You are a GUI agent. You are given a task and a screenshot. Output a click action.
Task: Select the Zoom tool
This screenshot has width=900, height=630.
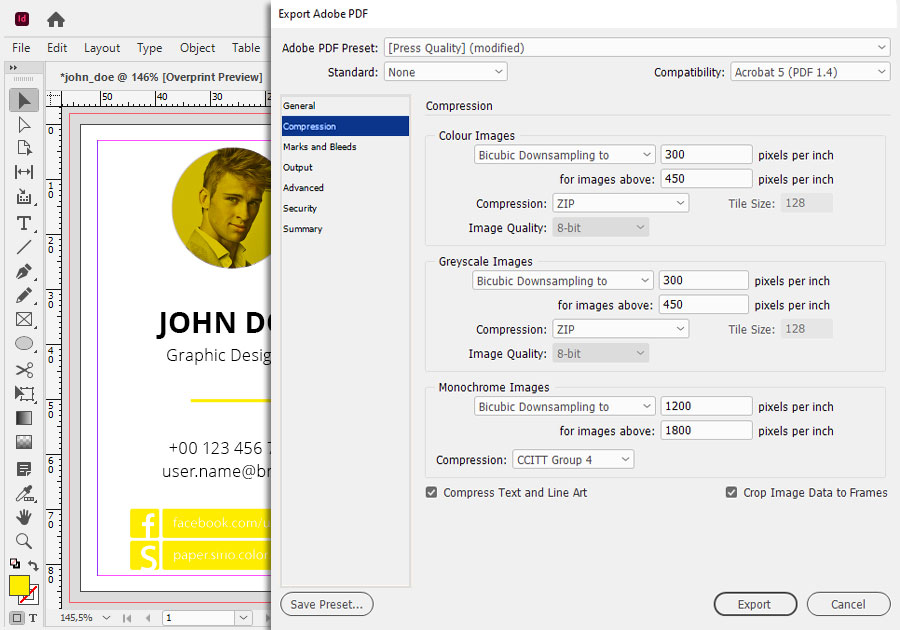[x=24, y=541]
